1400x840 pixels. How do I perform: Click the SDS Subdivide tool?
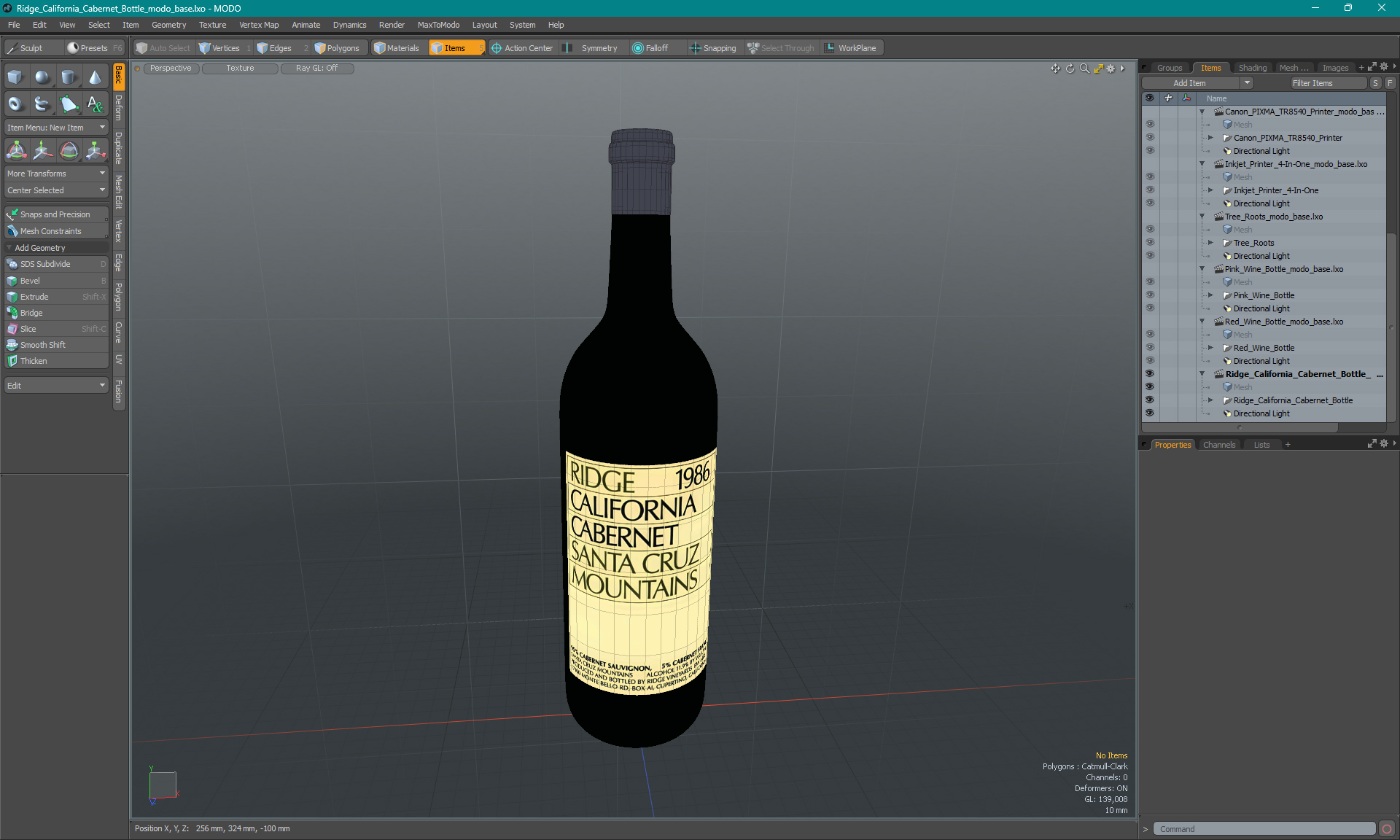coord(56,264)
